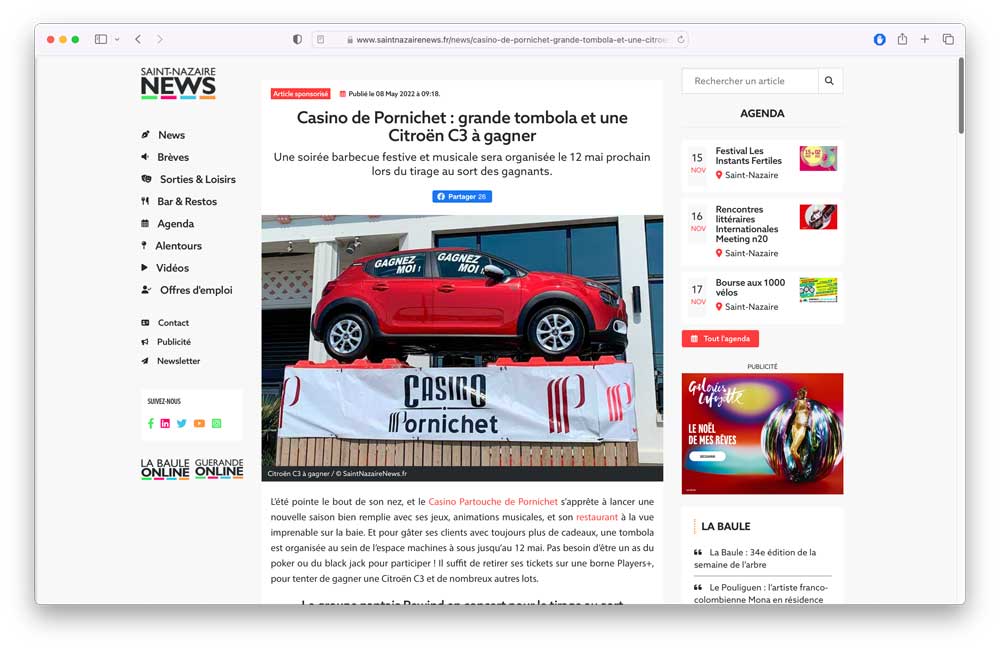Open the LinkedIn social icon
The image size is (1000, 650).
(x=165, y=422)
